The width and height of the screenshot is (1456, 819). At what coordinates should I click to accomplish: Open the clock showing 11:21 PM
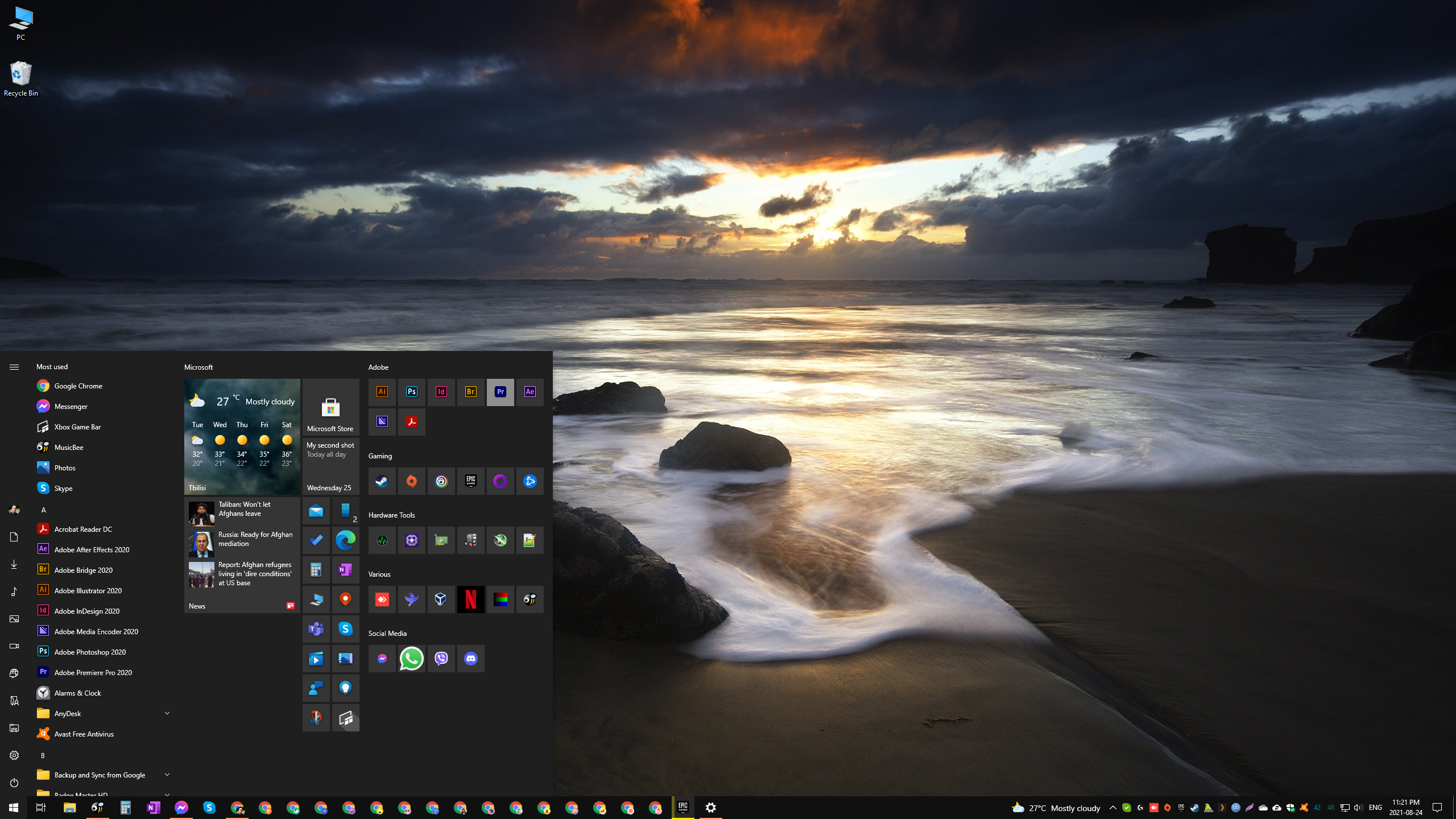pyautogui.click(x=1406, y=808)
